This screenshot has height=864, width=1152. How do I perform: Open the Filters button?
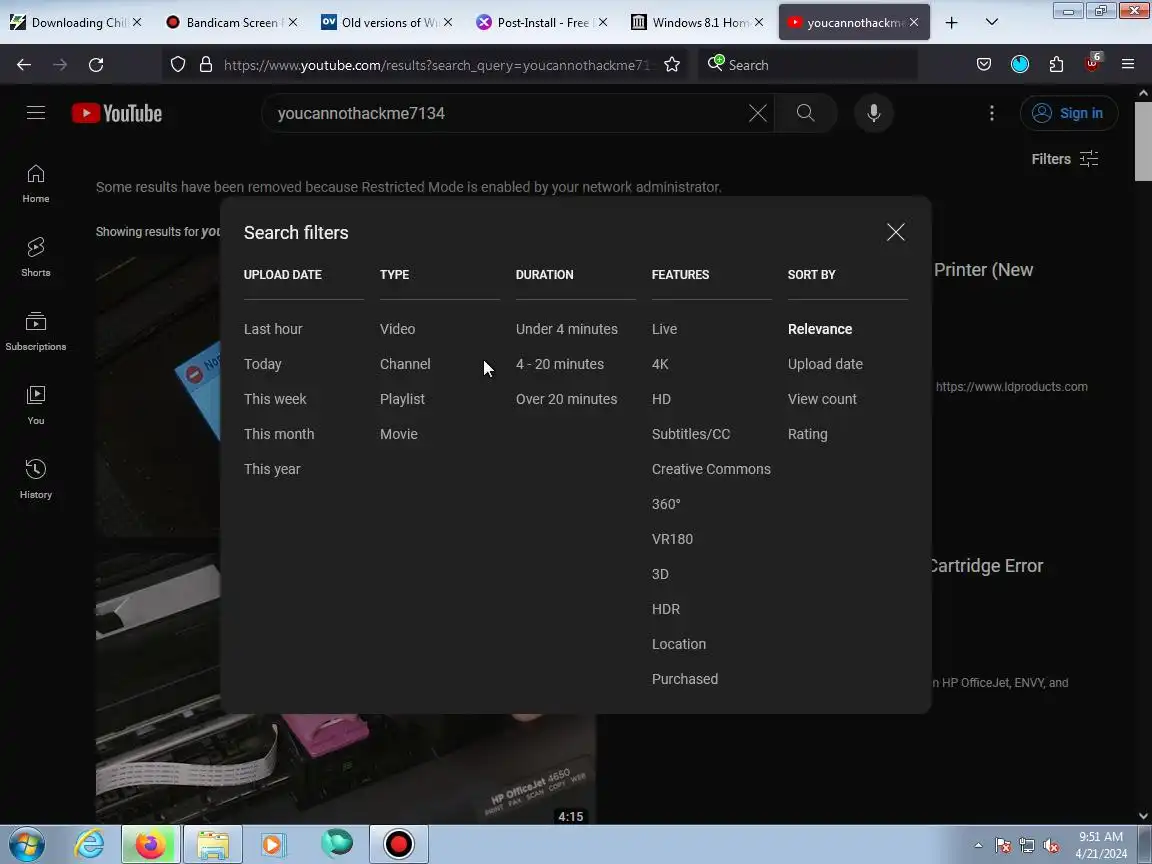coord(1065,159)
